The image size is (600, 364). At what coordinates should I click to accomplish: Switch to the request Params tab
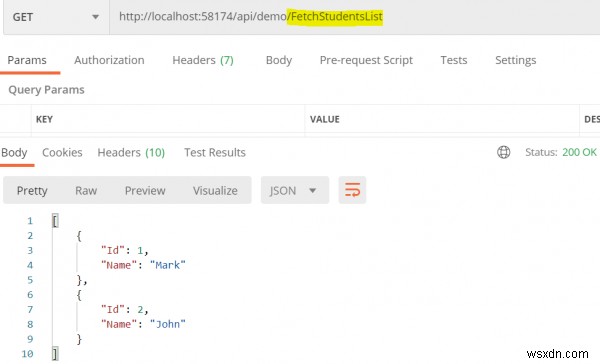(x=27, y=60)
